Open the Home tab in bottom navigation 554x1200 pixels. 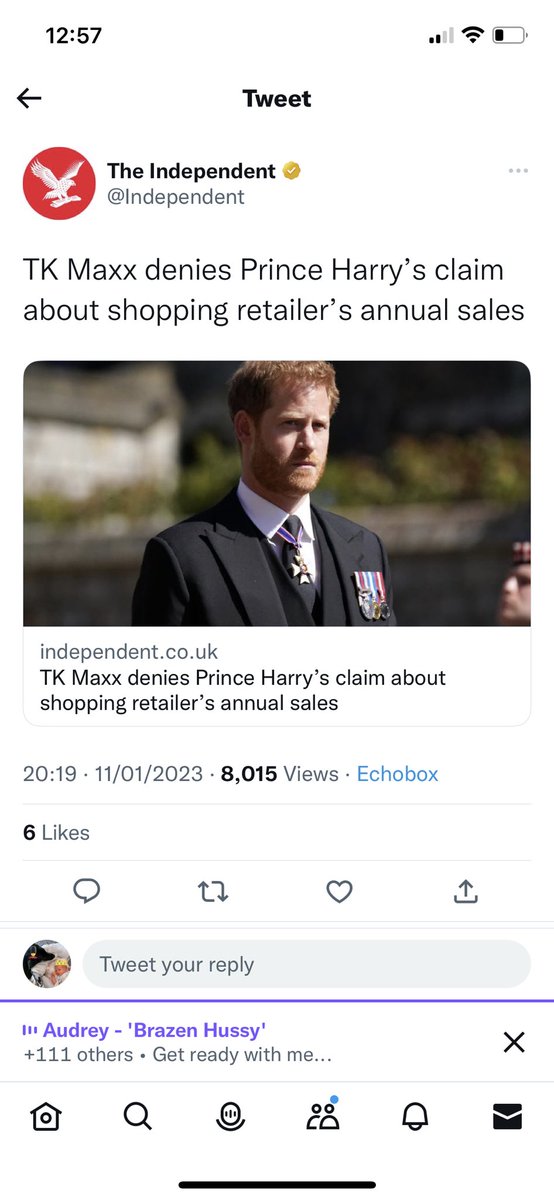coord(46,1117)
